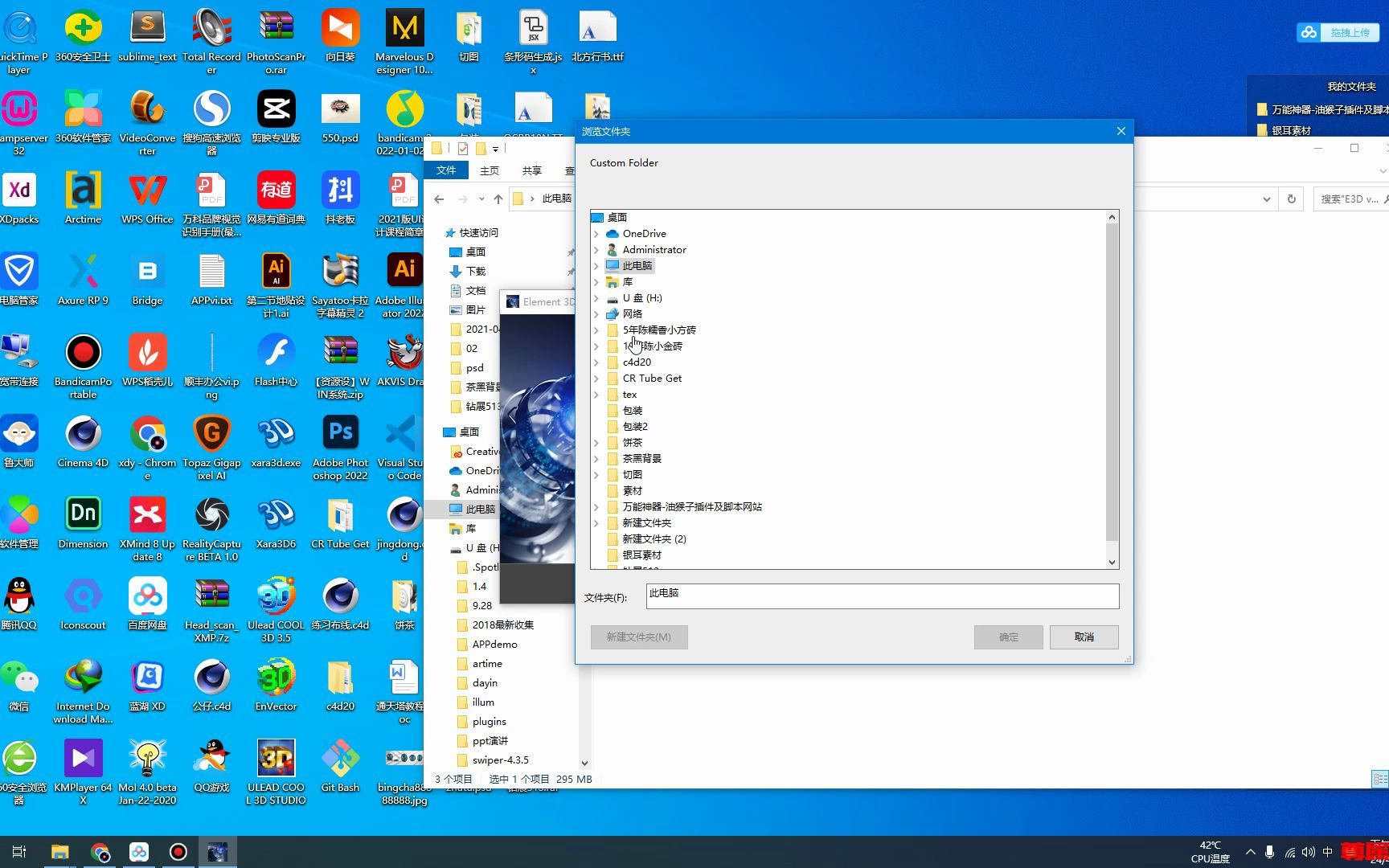
Task: Click the 新建文件夹(M) button
Action: point(639,637)
